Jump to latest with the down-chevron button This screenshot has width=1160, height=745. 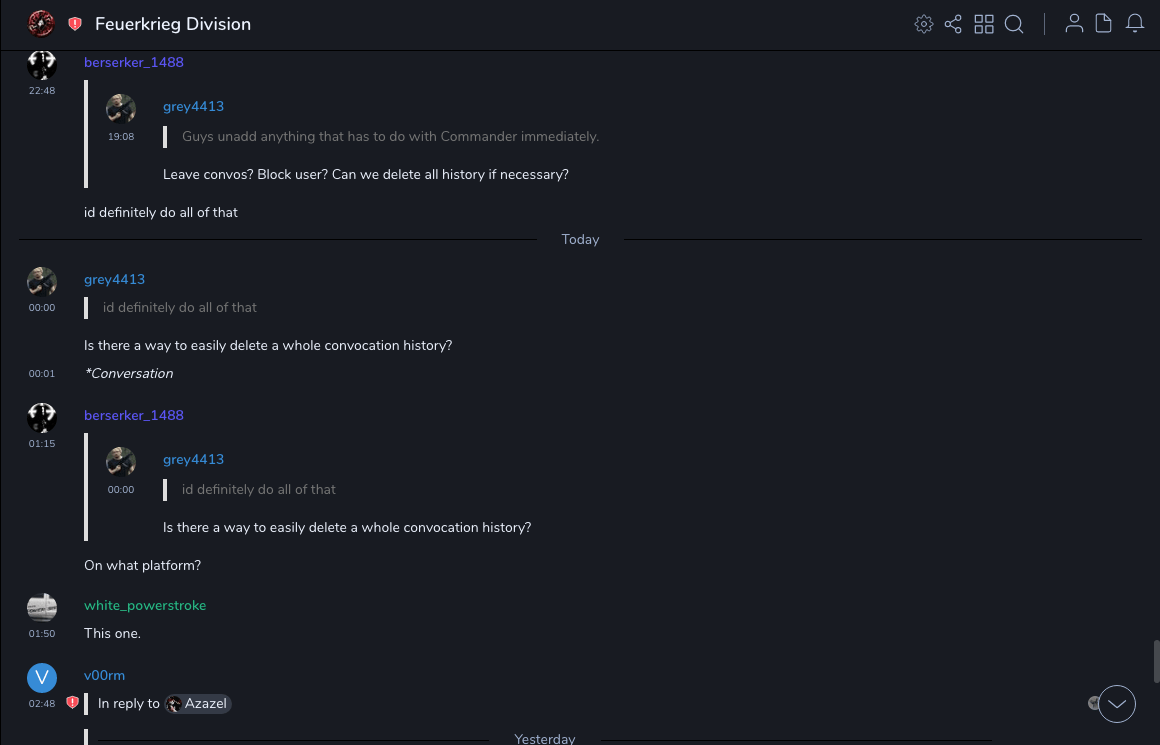(x=1117, y=704)
